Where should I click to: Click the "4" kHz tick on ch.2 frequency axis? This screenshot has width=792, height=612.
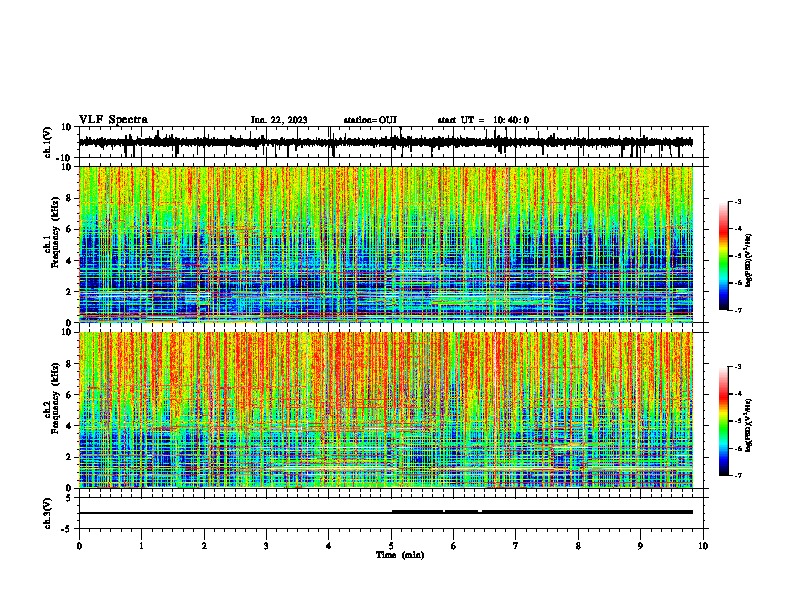tap(70, 426)
